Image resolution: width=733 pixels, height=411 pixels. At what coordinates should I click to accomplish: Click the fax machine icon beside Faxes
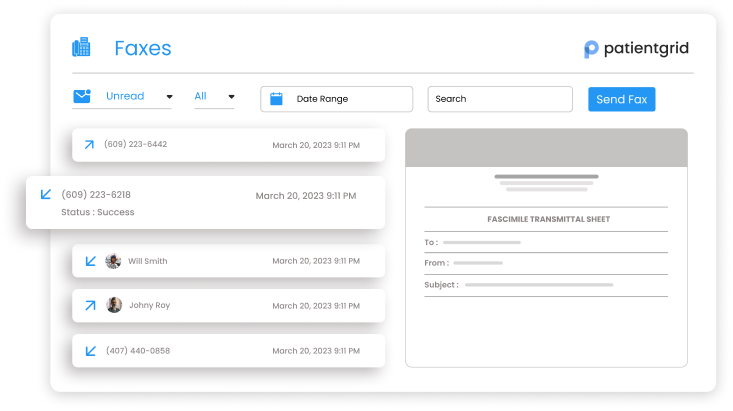(81, 47)
